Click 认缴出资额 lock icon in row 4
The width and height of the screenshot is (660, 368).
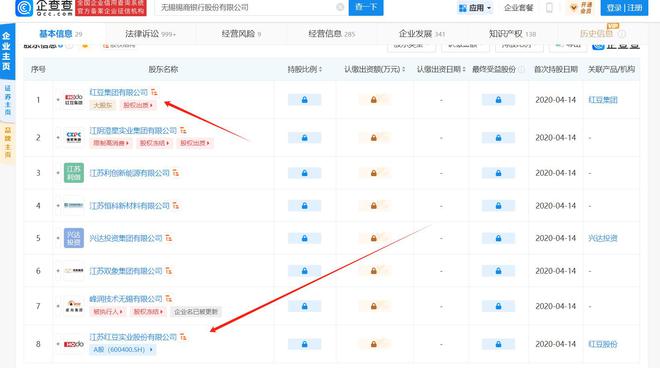coord(374,205)
